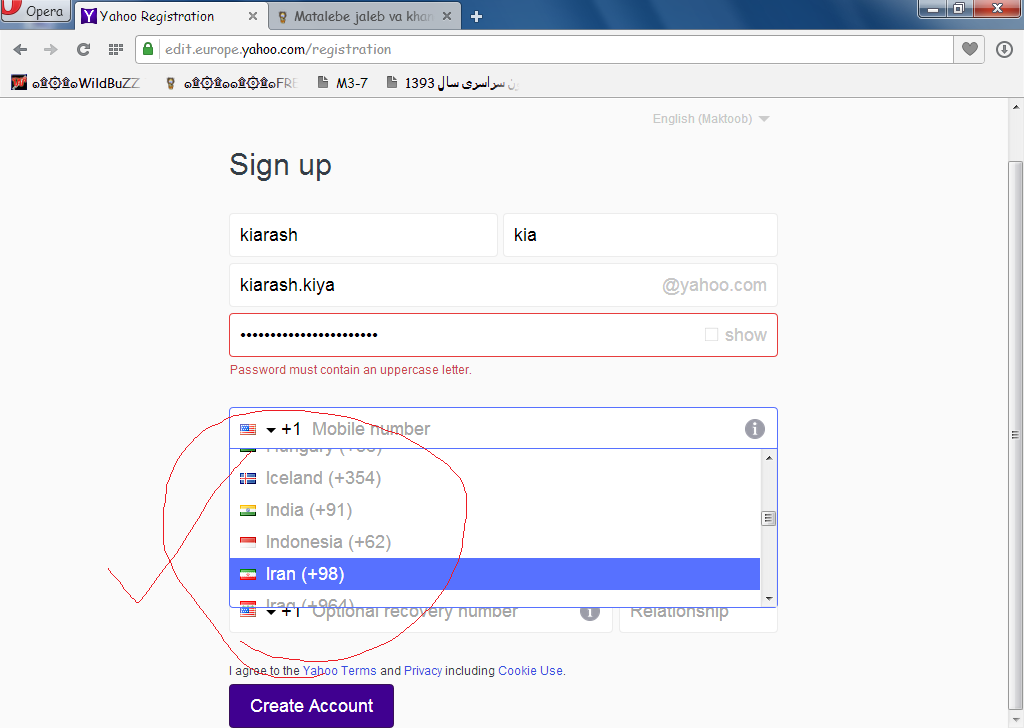Switch to the Yahoo Registration tab

[x=157, y=16]
